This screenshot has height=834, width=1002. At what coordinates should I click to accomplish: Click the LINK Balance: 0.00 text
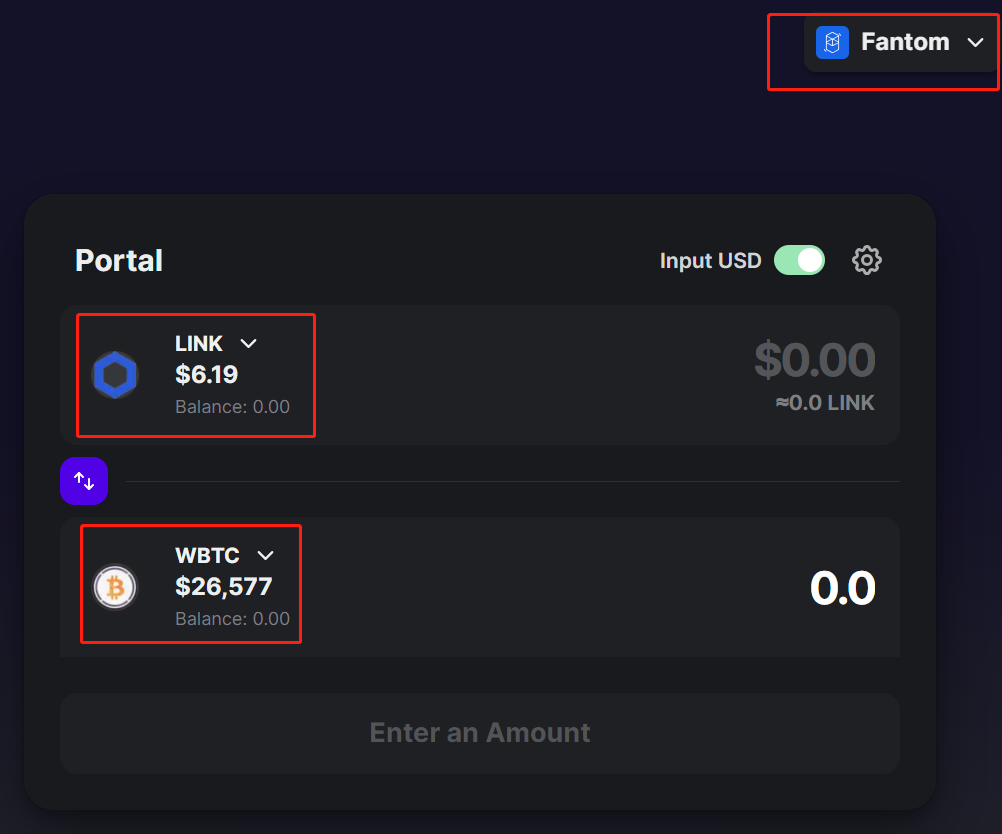coord(233,407)
